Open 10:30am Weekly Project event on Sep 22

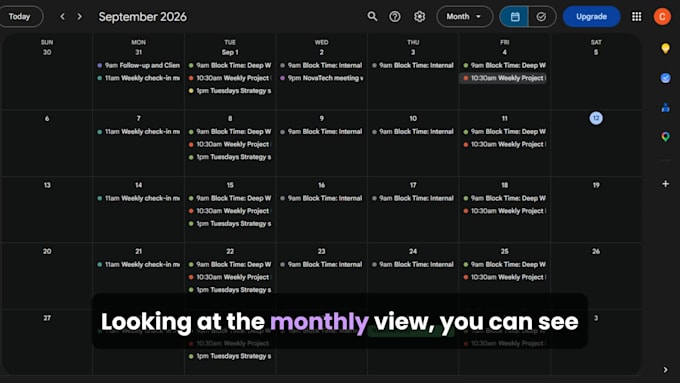[230, 277]
